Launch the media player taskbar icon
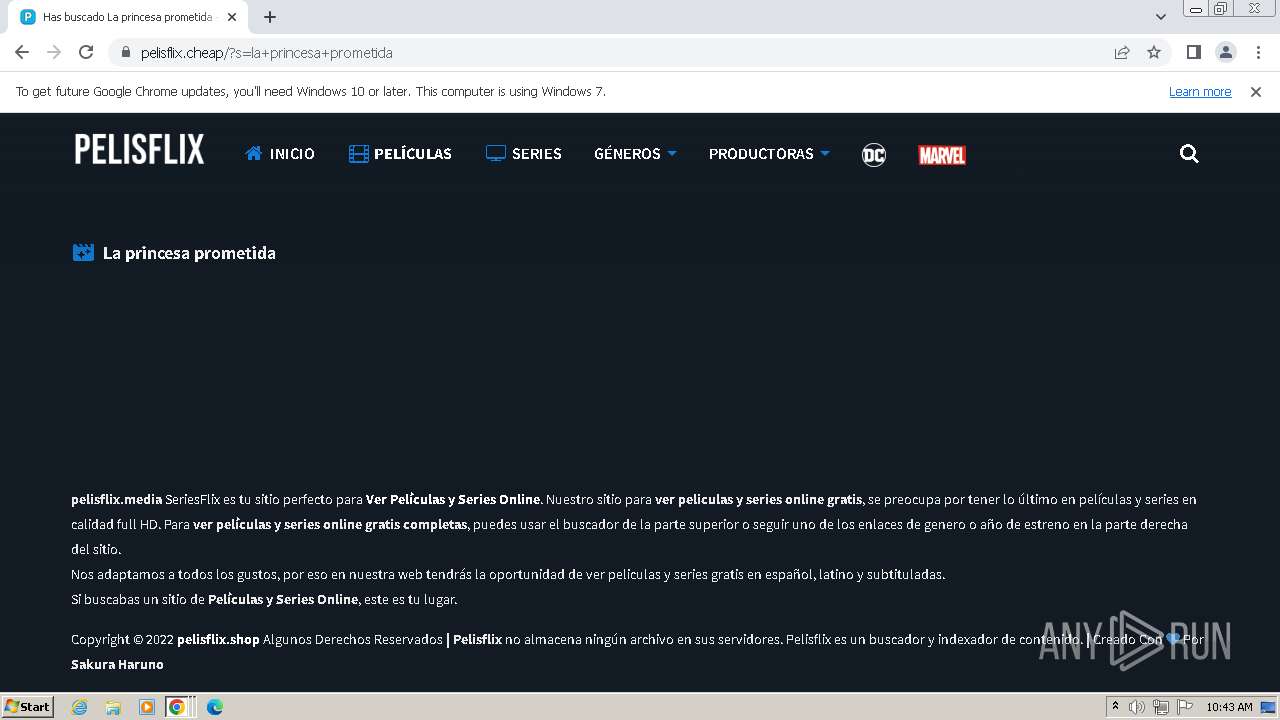The image size is (1280, 720). pos(147,707)
